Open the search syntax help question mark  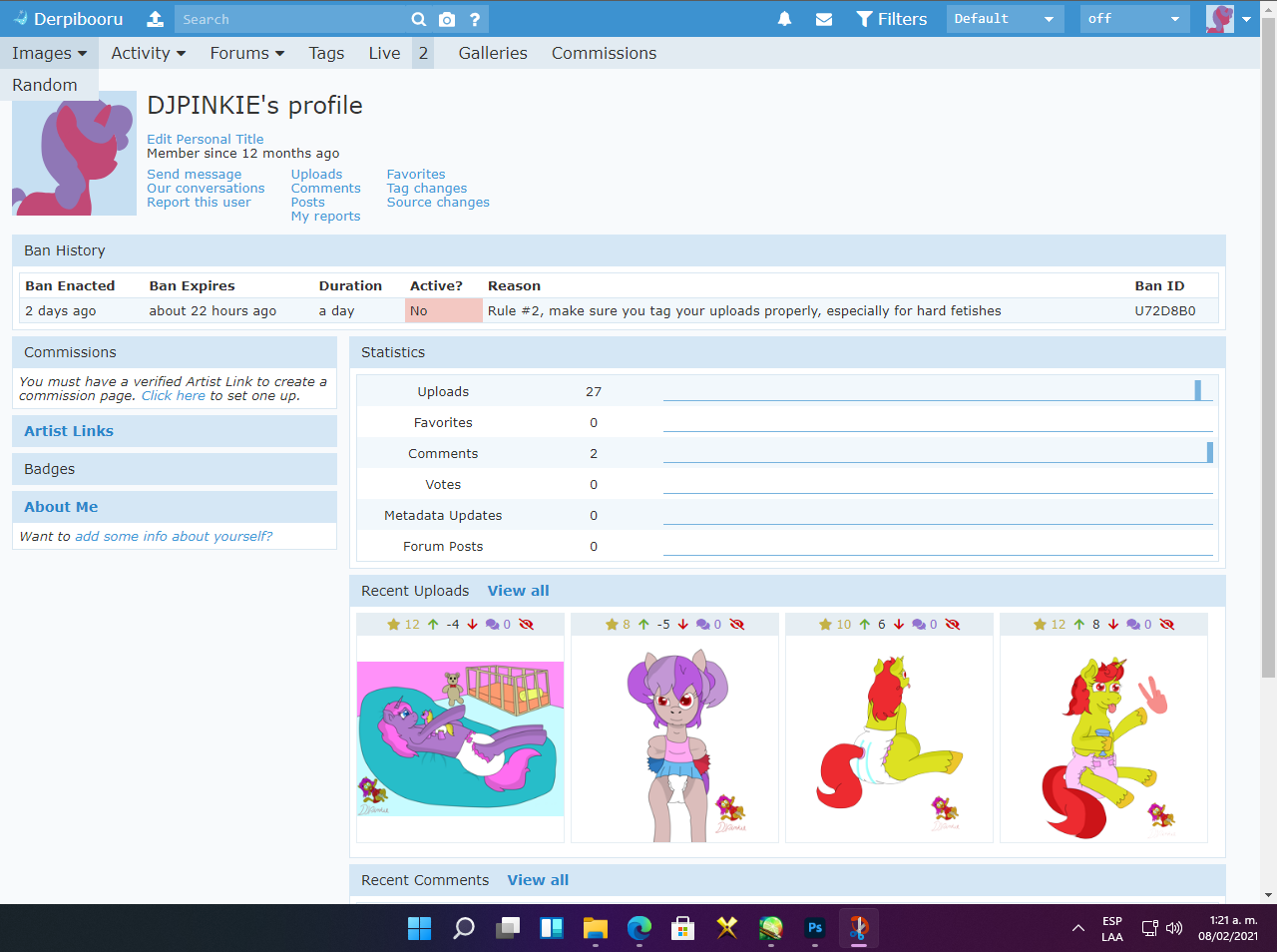coord(475,19)
